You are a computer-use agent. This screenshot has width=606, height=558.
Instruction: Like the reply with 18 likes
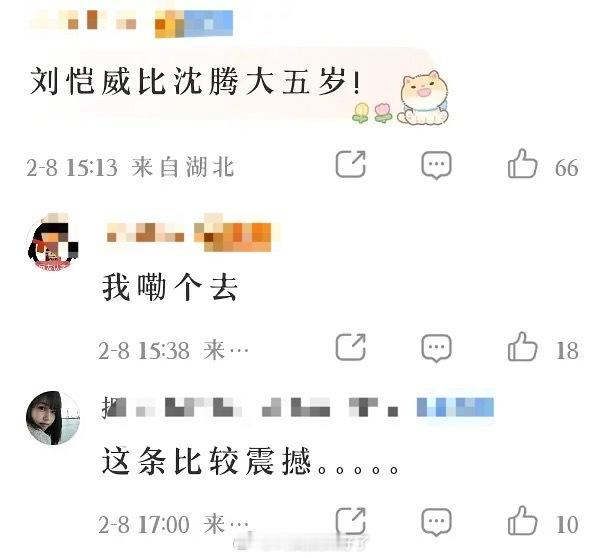[x=523, y=347]
